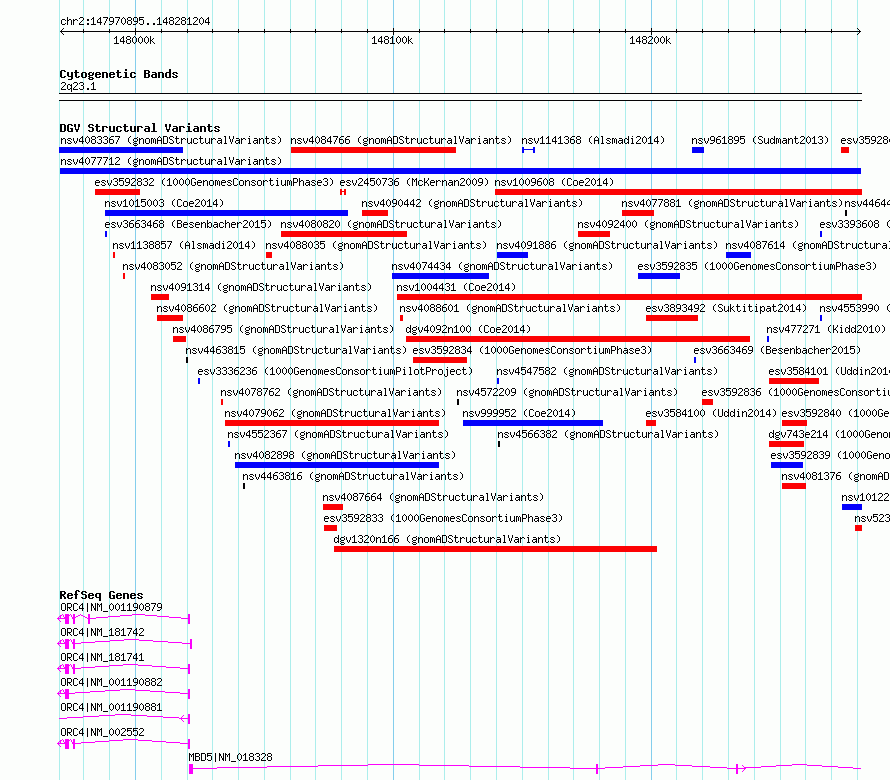
Task: Click the blue bar of nsv999952
Action: [x=532, y=423]
